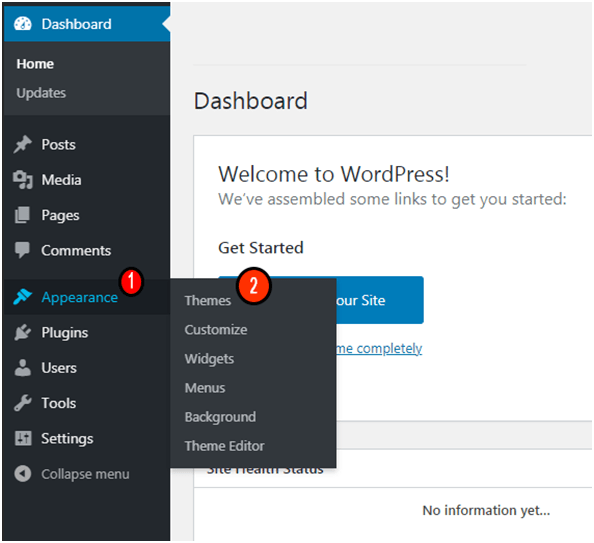This screenshot has width=594, height=543.
Task: Open the Posts menu label
Action: [x=59, y=144]
